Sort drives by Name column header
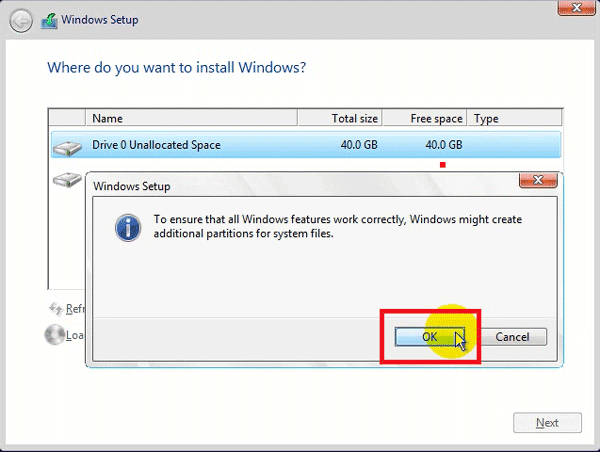The width and height of the screenshot is (600, 452). 190,118
